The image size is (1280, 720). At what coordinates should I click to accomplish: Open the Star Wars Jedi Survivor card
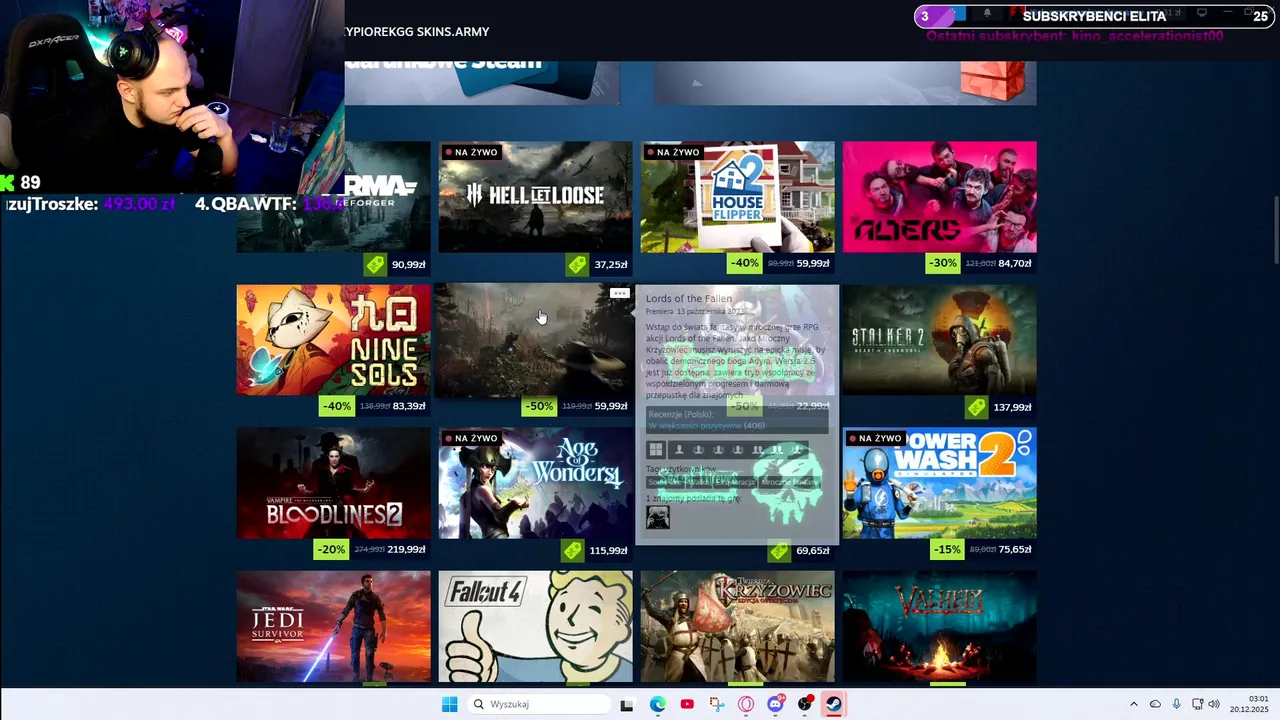[x=333, y=626]
